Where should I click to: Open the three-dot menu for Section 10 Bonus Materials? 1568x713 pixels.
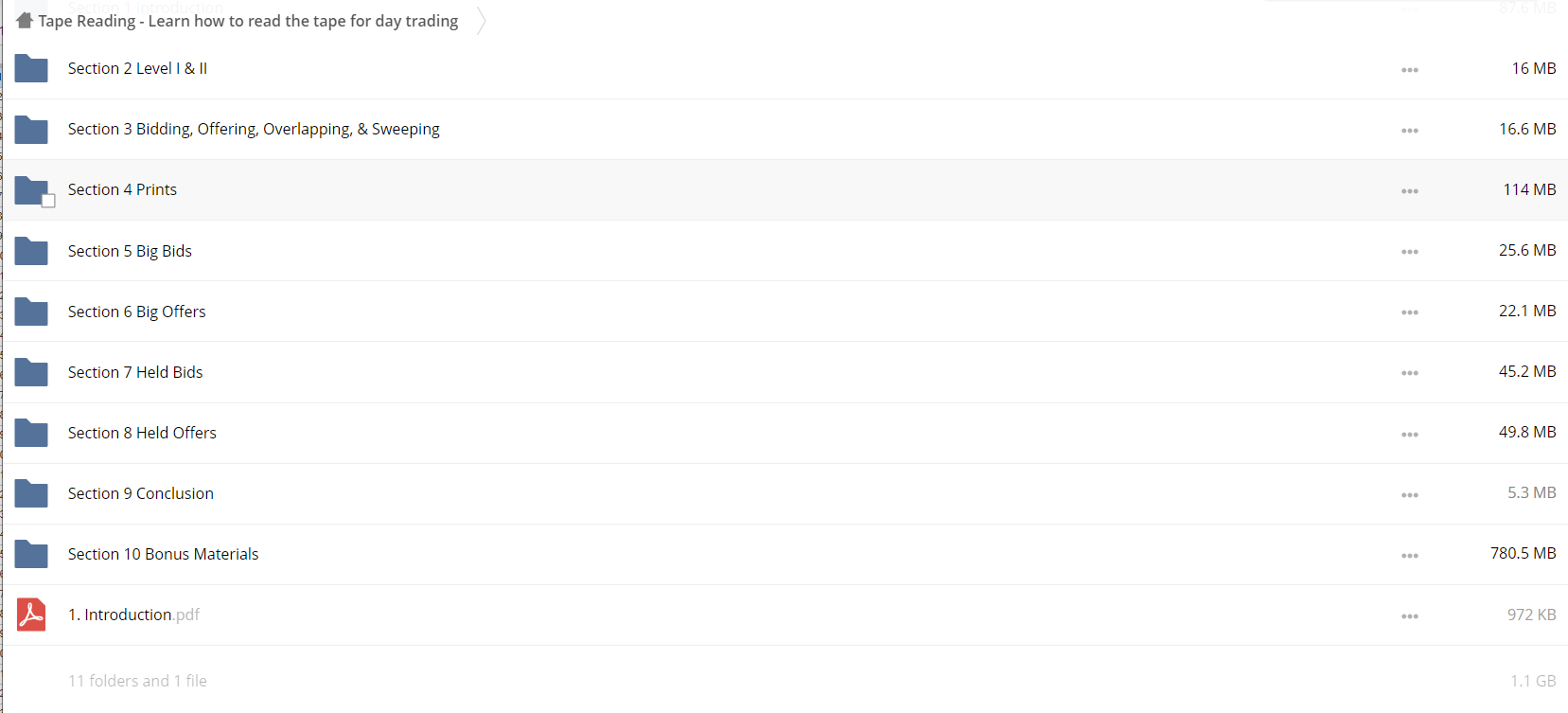pyautogui.click(x=1410, y=556)
